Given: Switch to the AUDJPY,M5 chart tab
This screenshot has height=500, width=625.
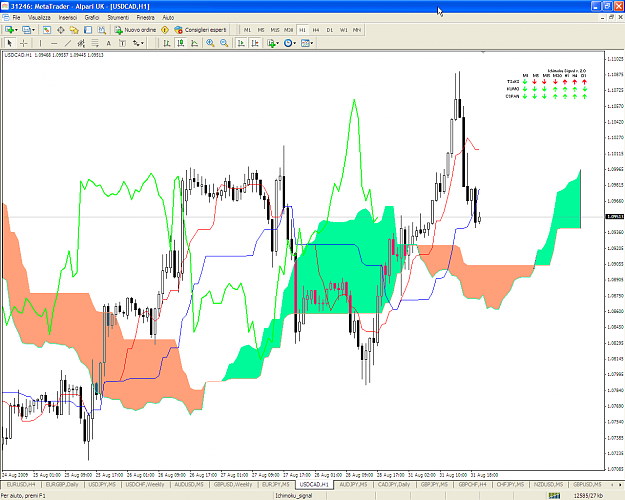Looking at the screenshot, I should click(353, 484).
